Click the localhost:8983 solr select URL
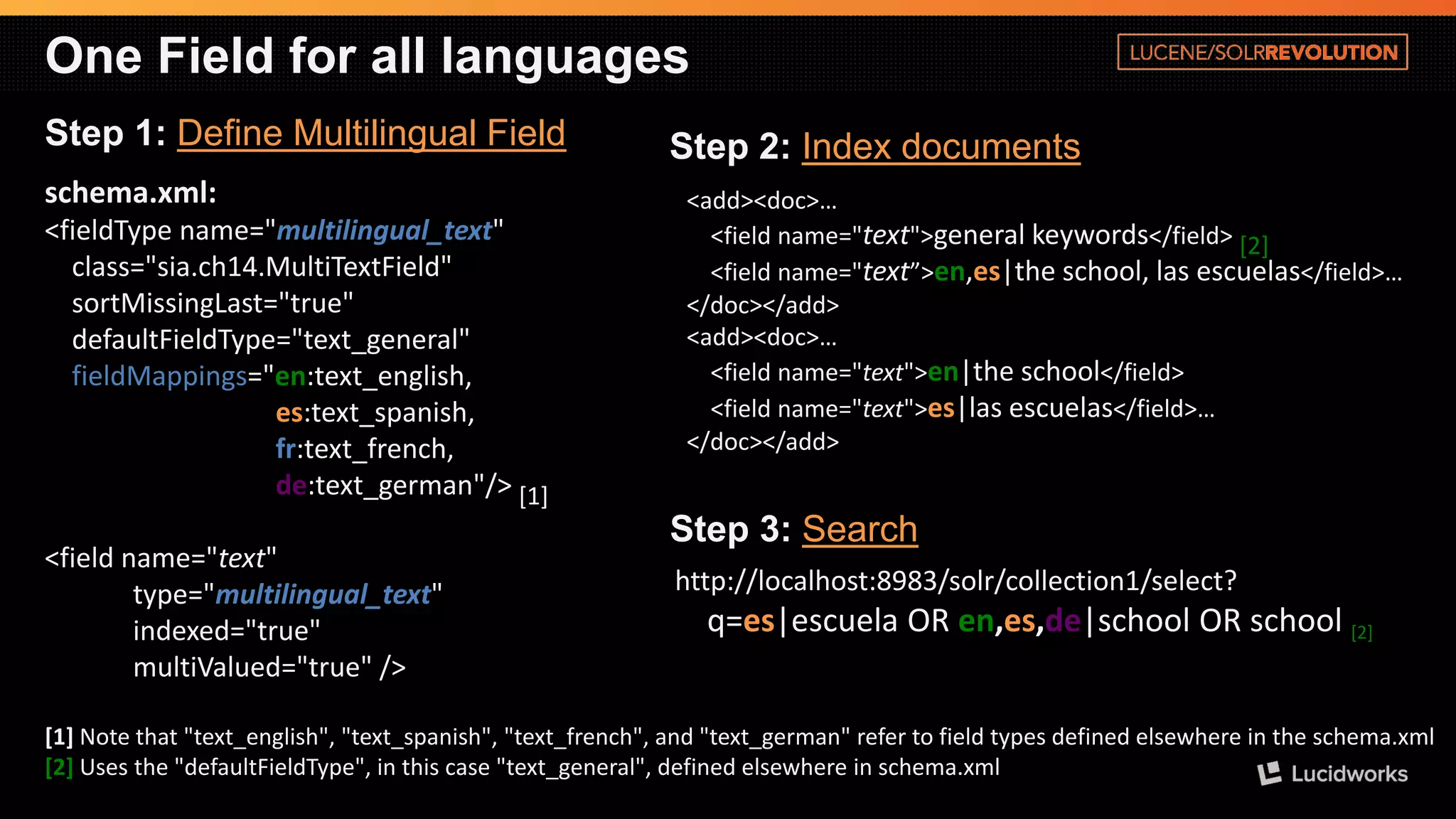 pos(956,582)
